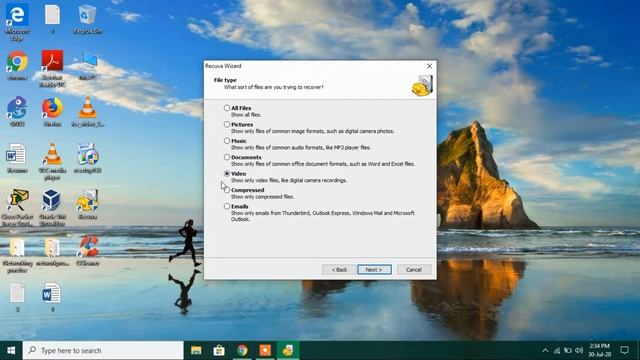Click the Recuva taskbar button
Image resolution: width=640 pixels, height=360 pixels.
[x=288, y=351]
